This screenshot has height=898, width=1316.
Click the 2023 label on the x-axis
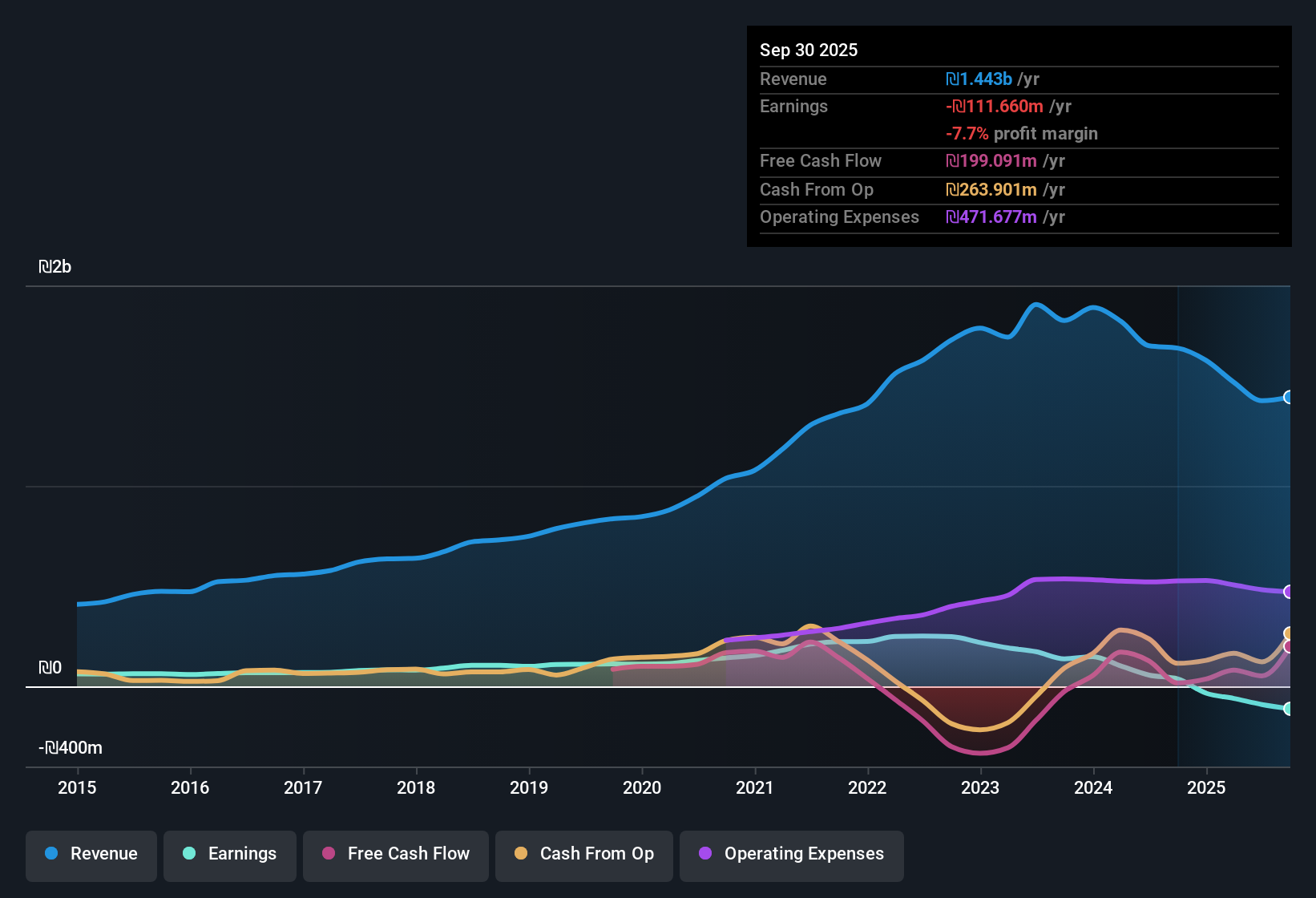[x=980, y=788]
